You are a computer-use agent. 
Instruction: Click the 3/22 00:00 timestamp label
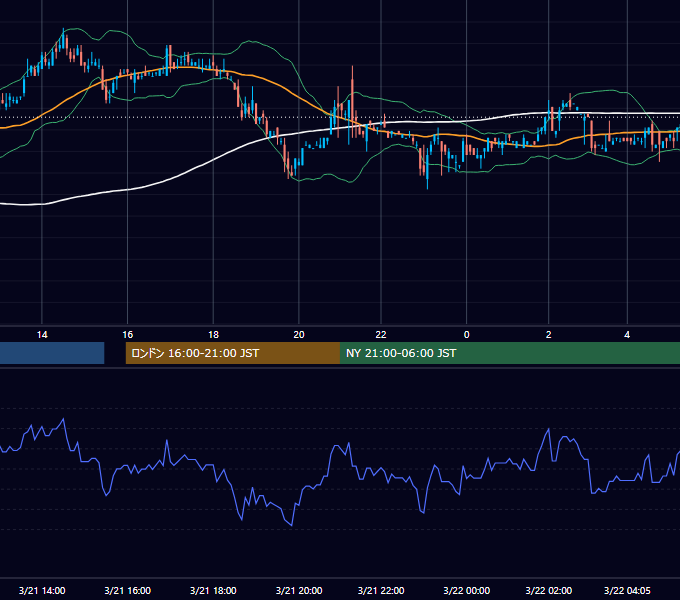(467, 590)
